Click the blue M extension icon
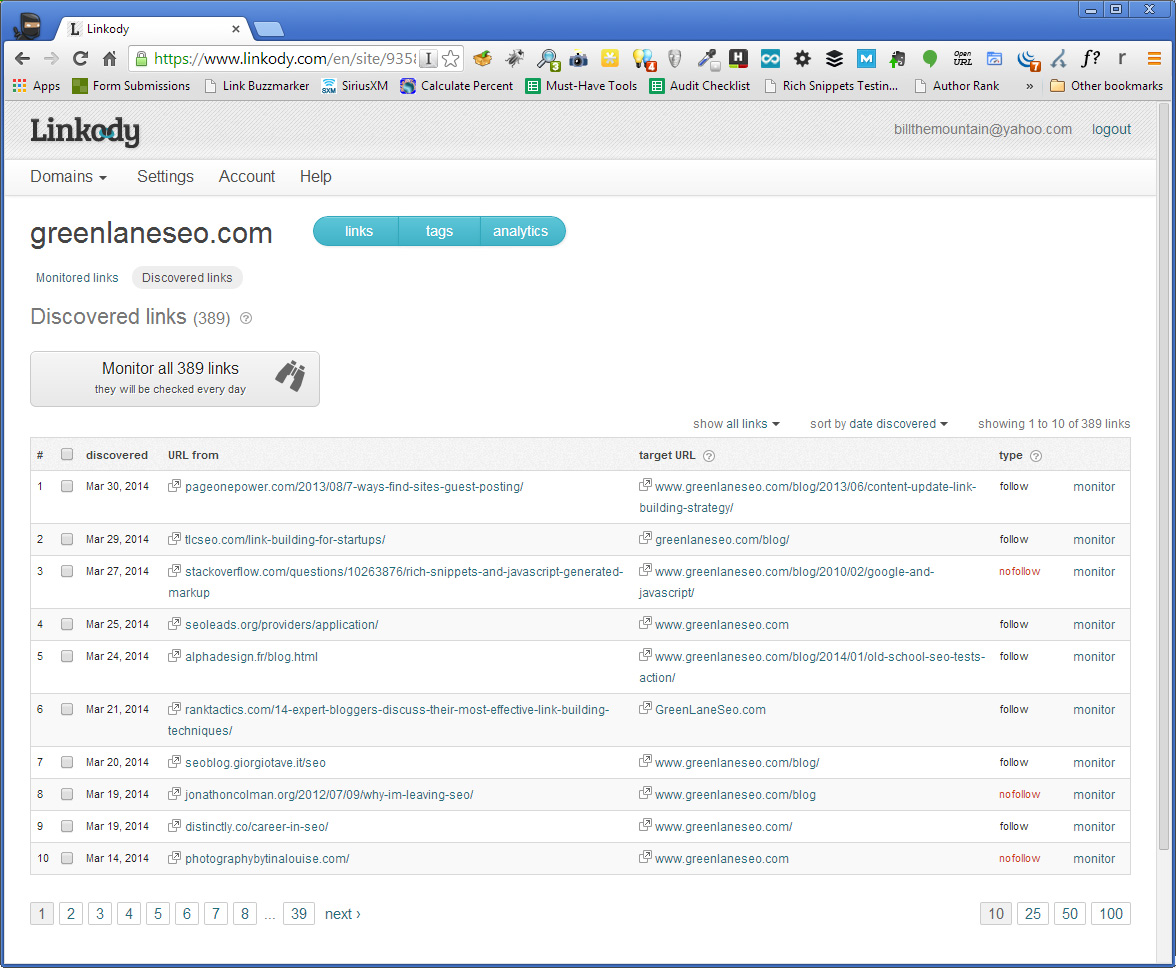 click(866, 58)
